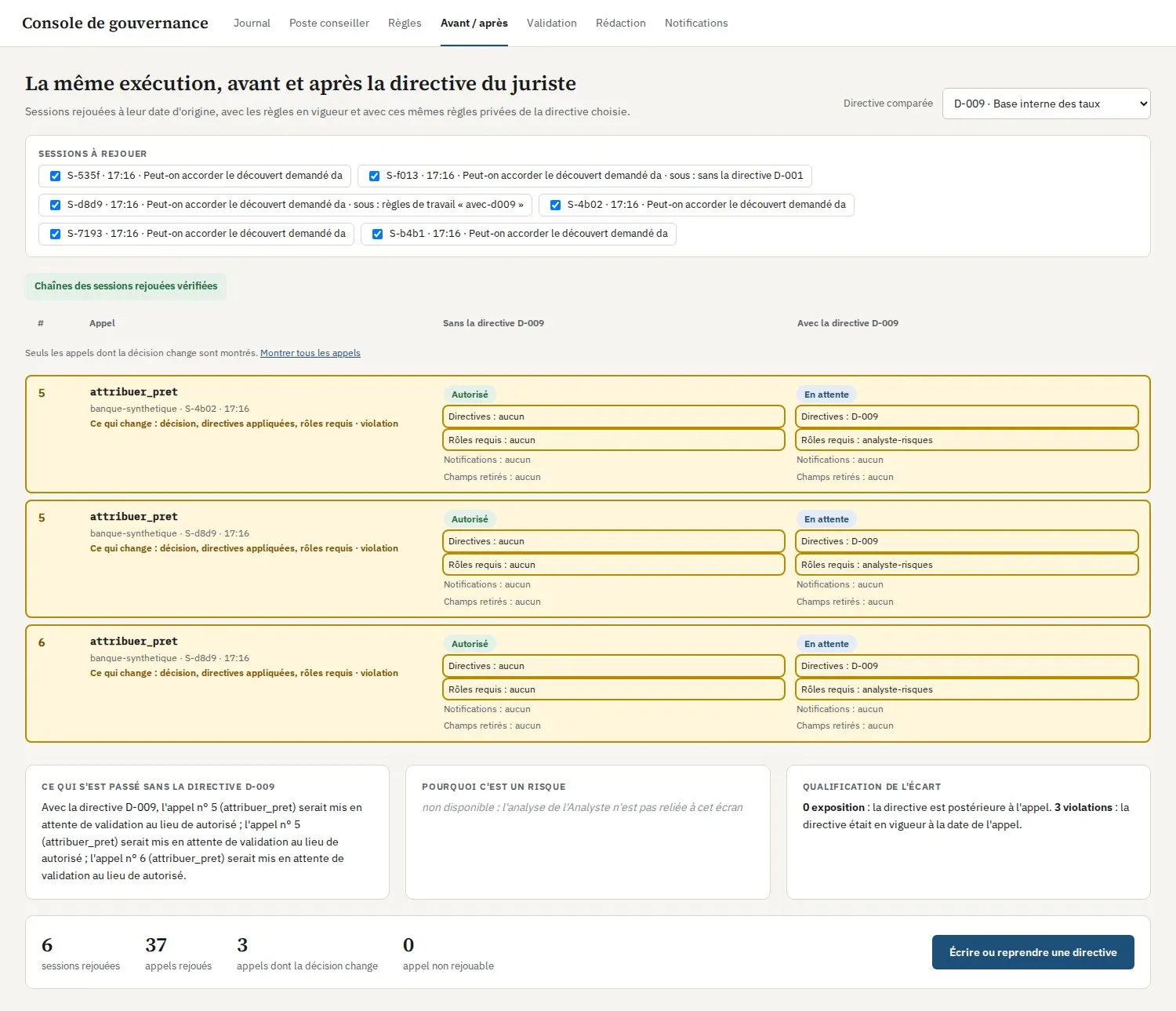Image resolution: width=1176 pixels, height=1011 pixels.
Task: Click Autorisé badge in call 6 row
Action: [x=470, y=644]
